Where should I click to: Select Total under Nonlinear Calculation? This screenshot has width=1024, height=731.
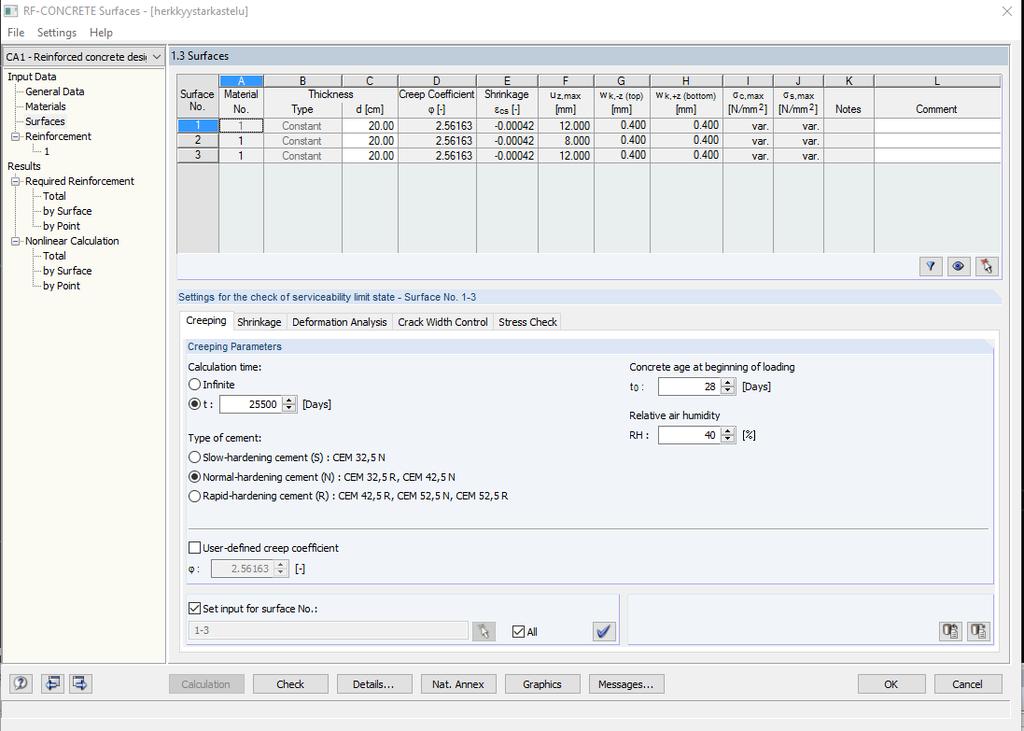tap(54, 256)
